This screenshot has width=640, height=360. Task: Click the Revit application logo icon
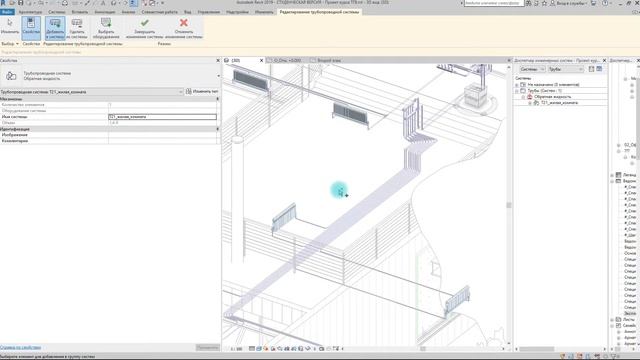pos(3,3)
